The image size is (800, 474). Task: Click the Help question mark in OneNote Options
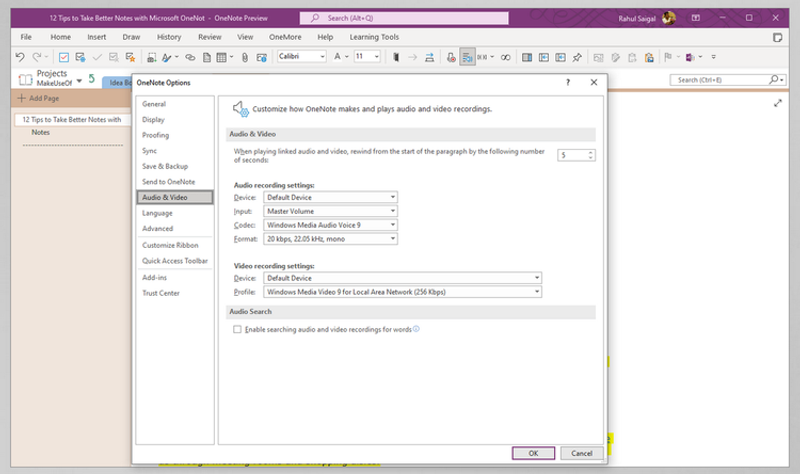(x=568, y=82)
